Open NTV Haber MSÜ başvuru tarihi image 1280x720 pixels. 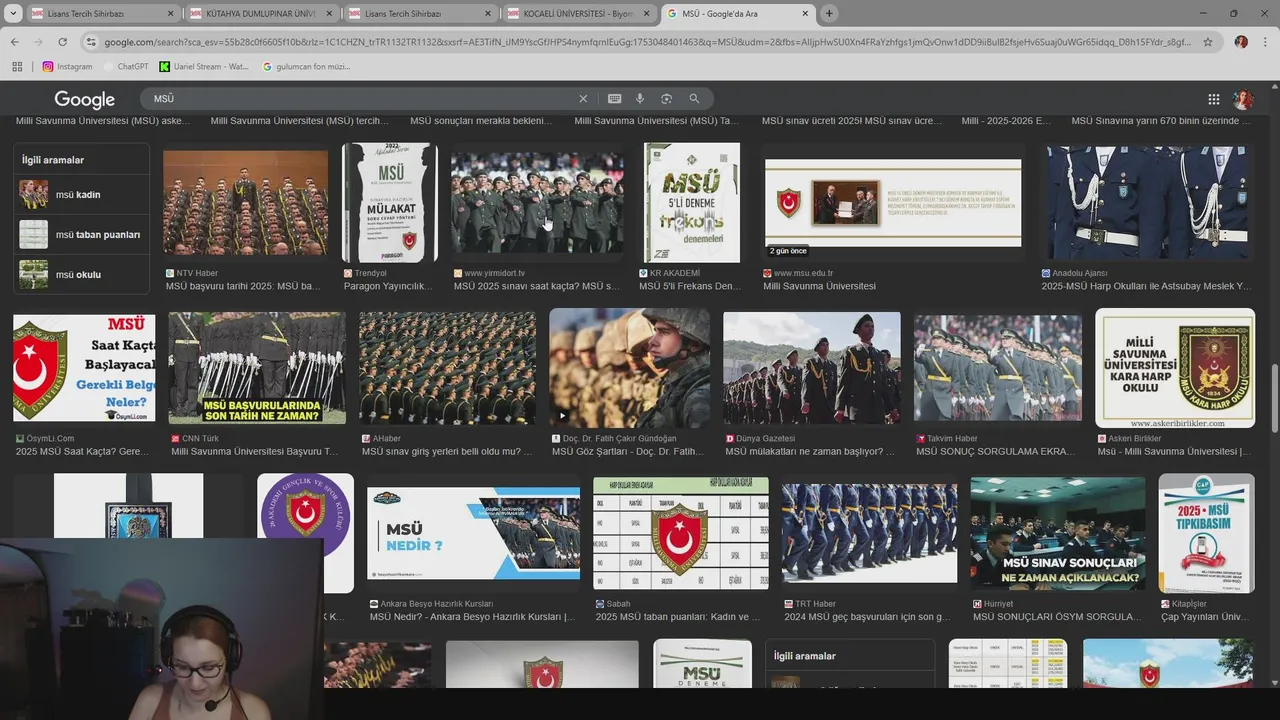point(245,204)
